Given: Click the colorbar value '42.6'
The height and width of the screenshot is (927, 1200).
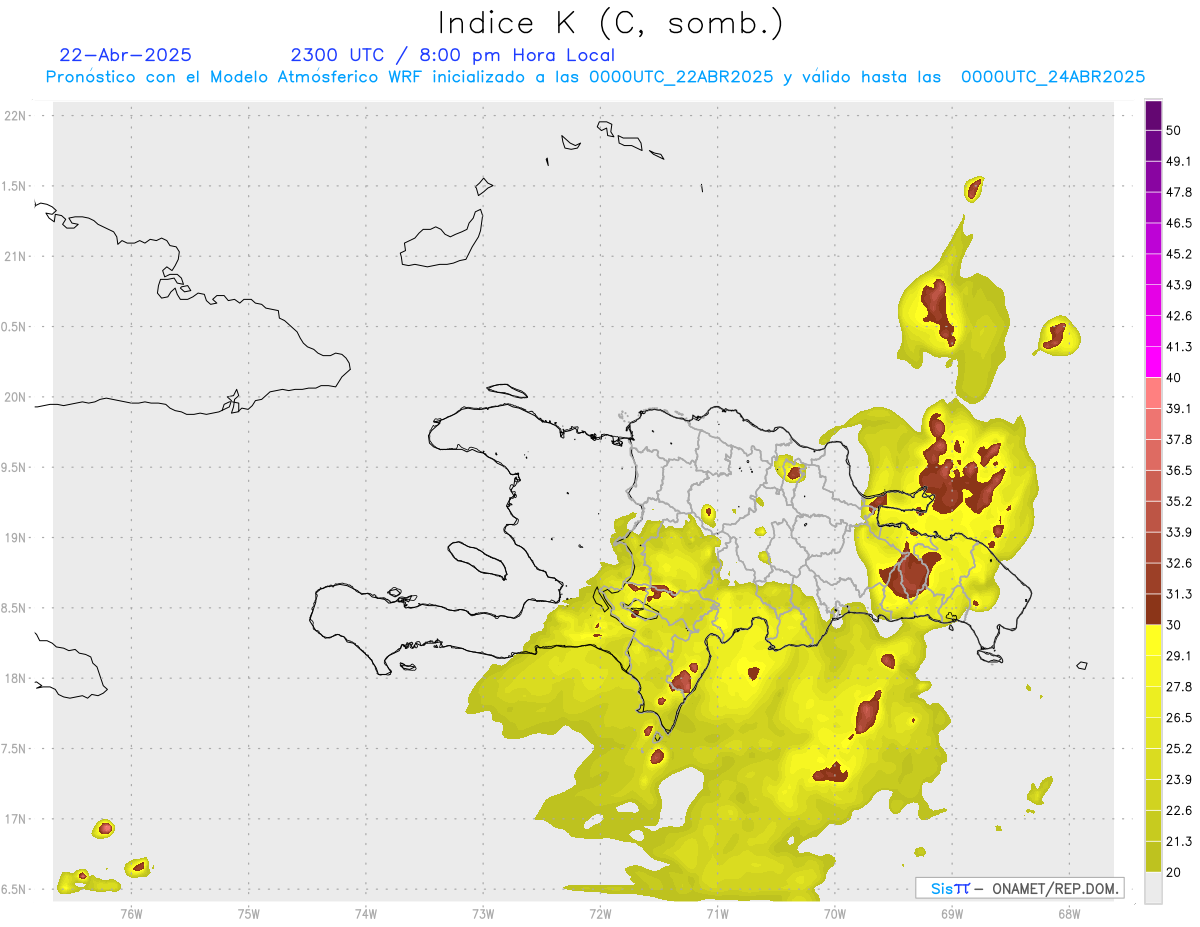Looking at the screenshot, I should 1179,316.
